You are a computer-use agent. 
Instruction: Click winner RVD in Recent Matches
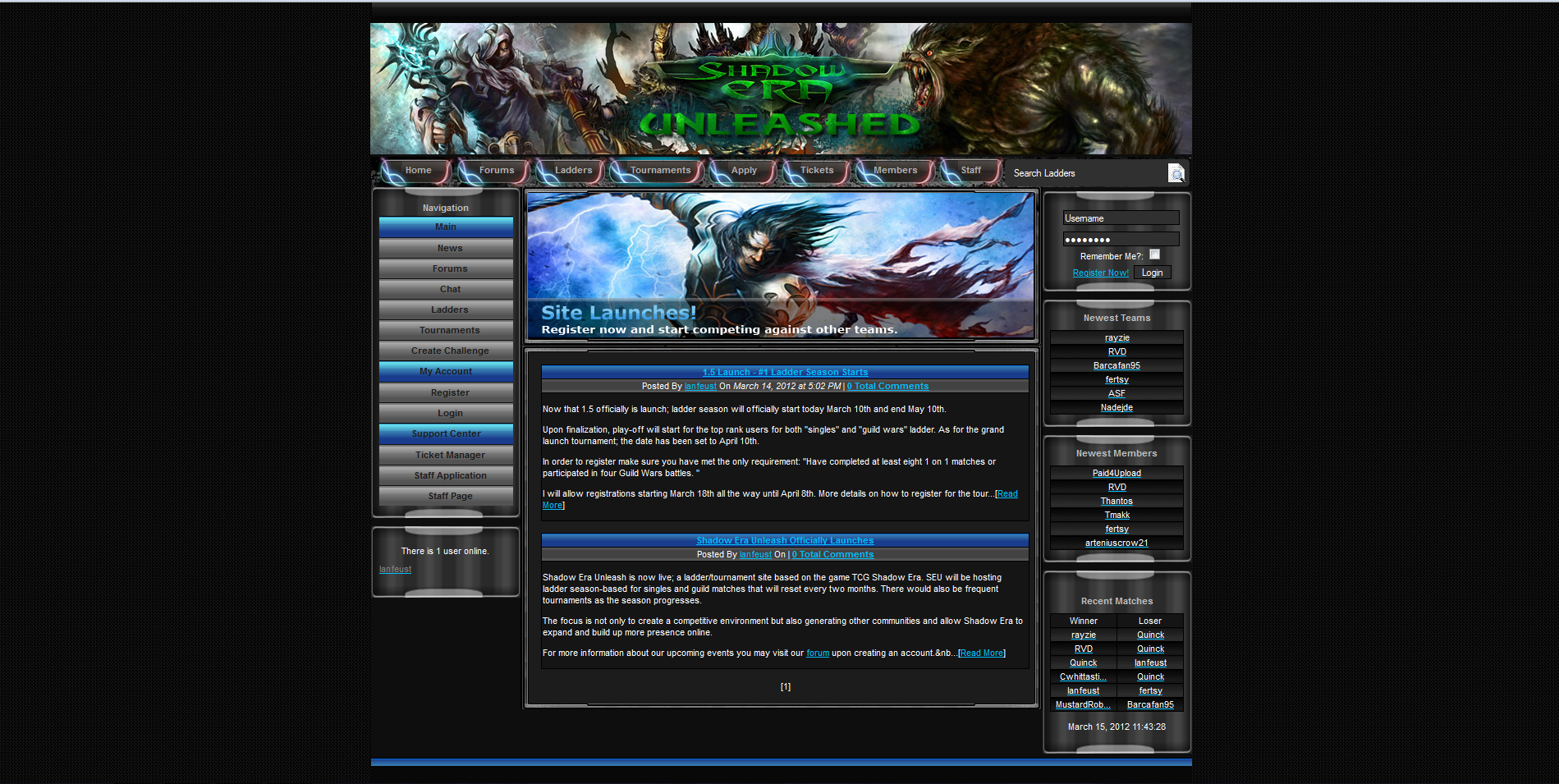1083,649
